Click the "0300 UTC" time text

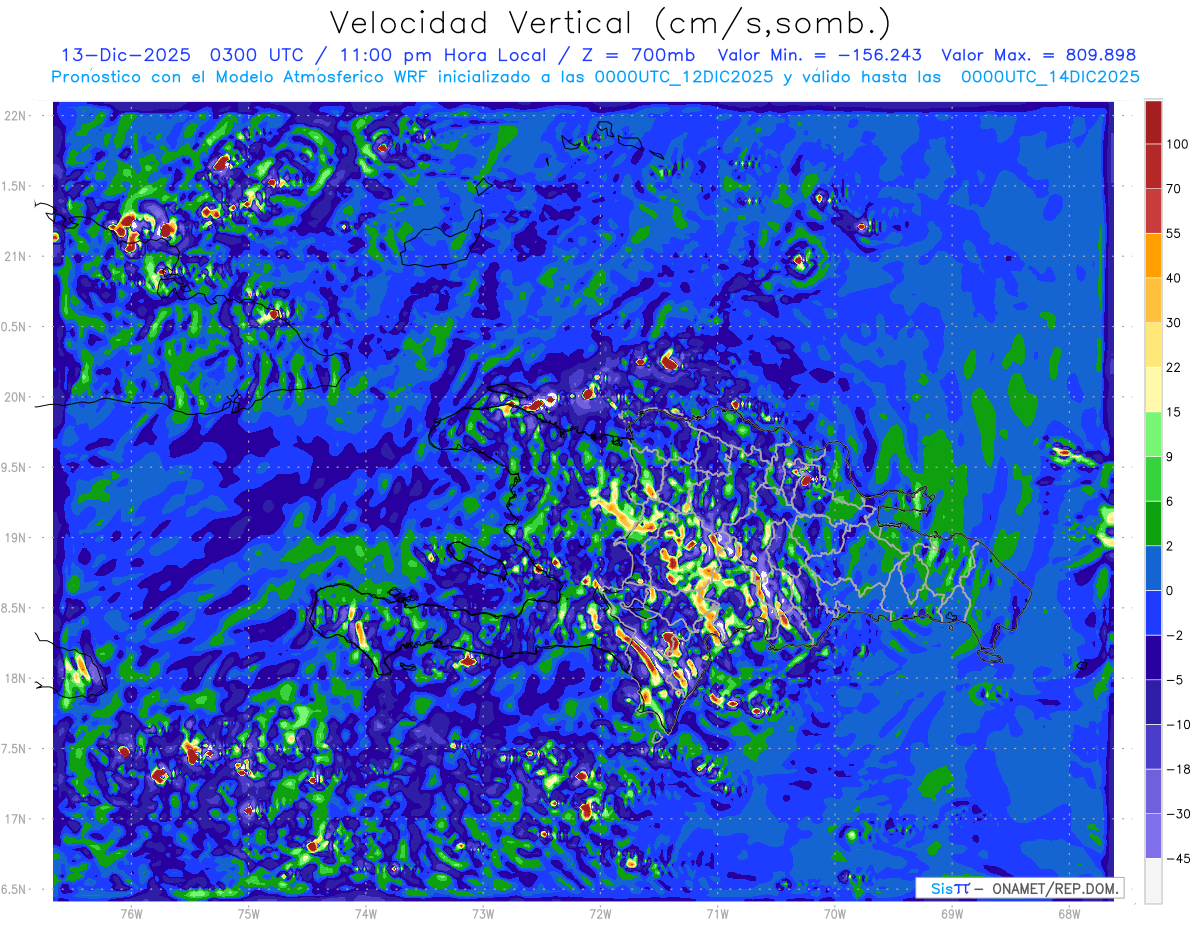pyautogui.click(x=255, y=55)
